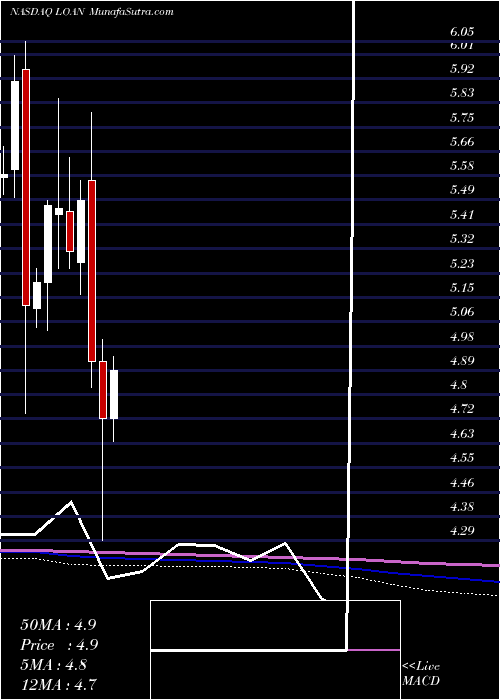Image resolution: width=500 pixels, height=700 pixels.
Task: Click the 5.06 price axis label
Action: [462, 311]
